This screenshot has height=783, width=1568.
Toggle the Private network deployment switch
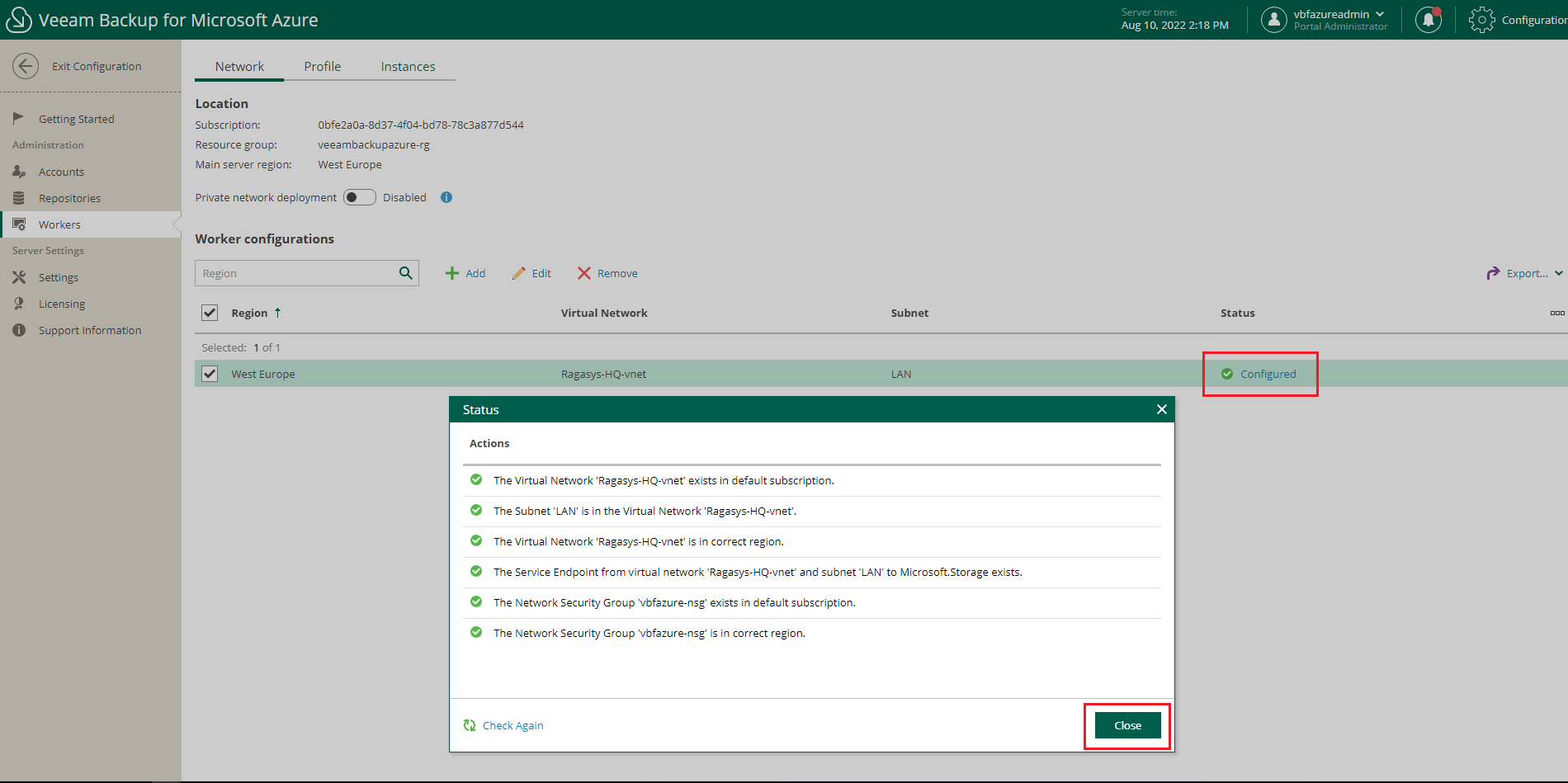point(360,197)
